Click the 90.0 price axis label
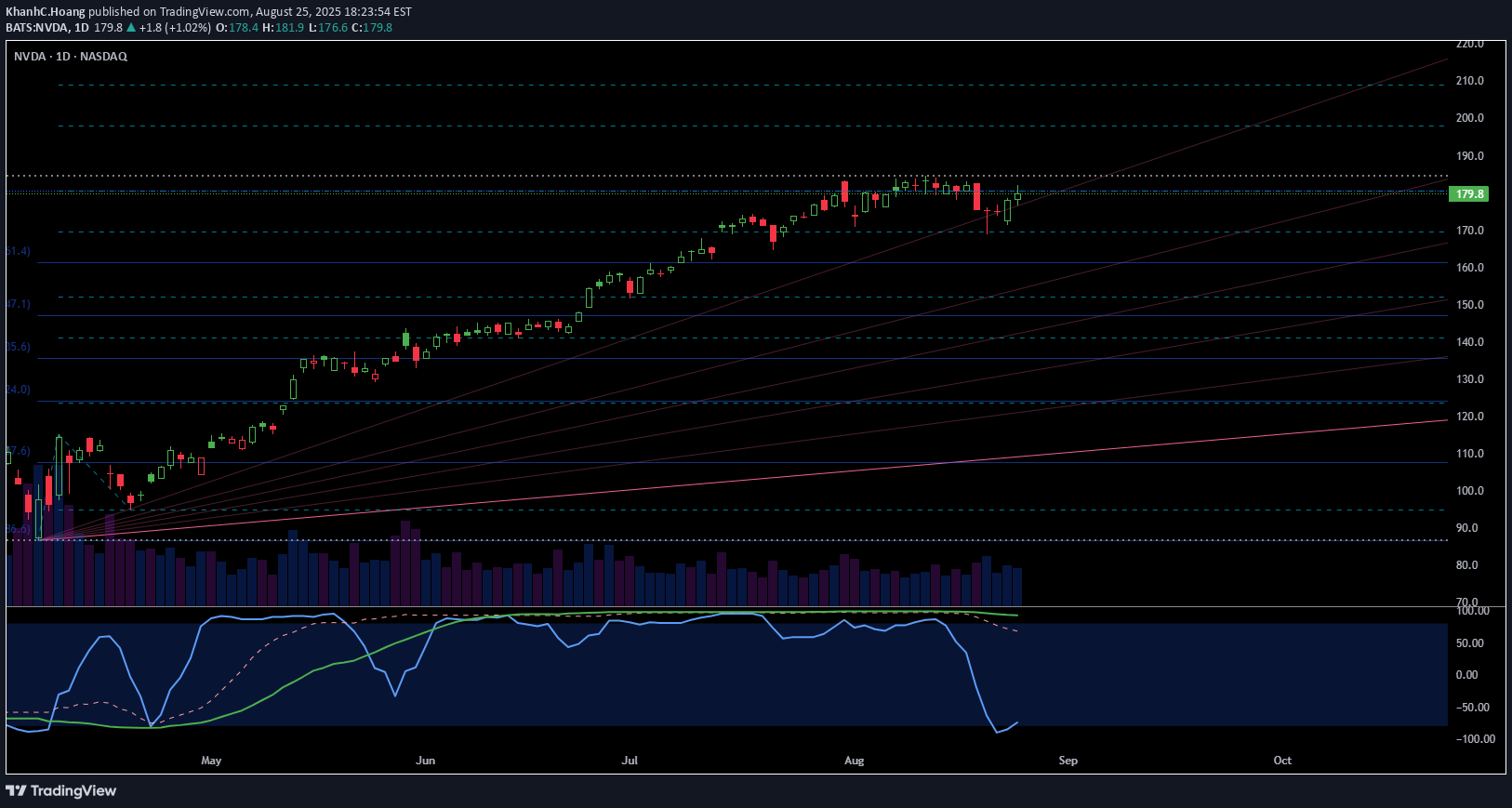The width and height of the screenshot is (1512, 808). 1467,528
